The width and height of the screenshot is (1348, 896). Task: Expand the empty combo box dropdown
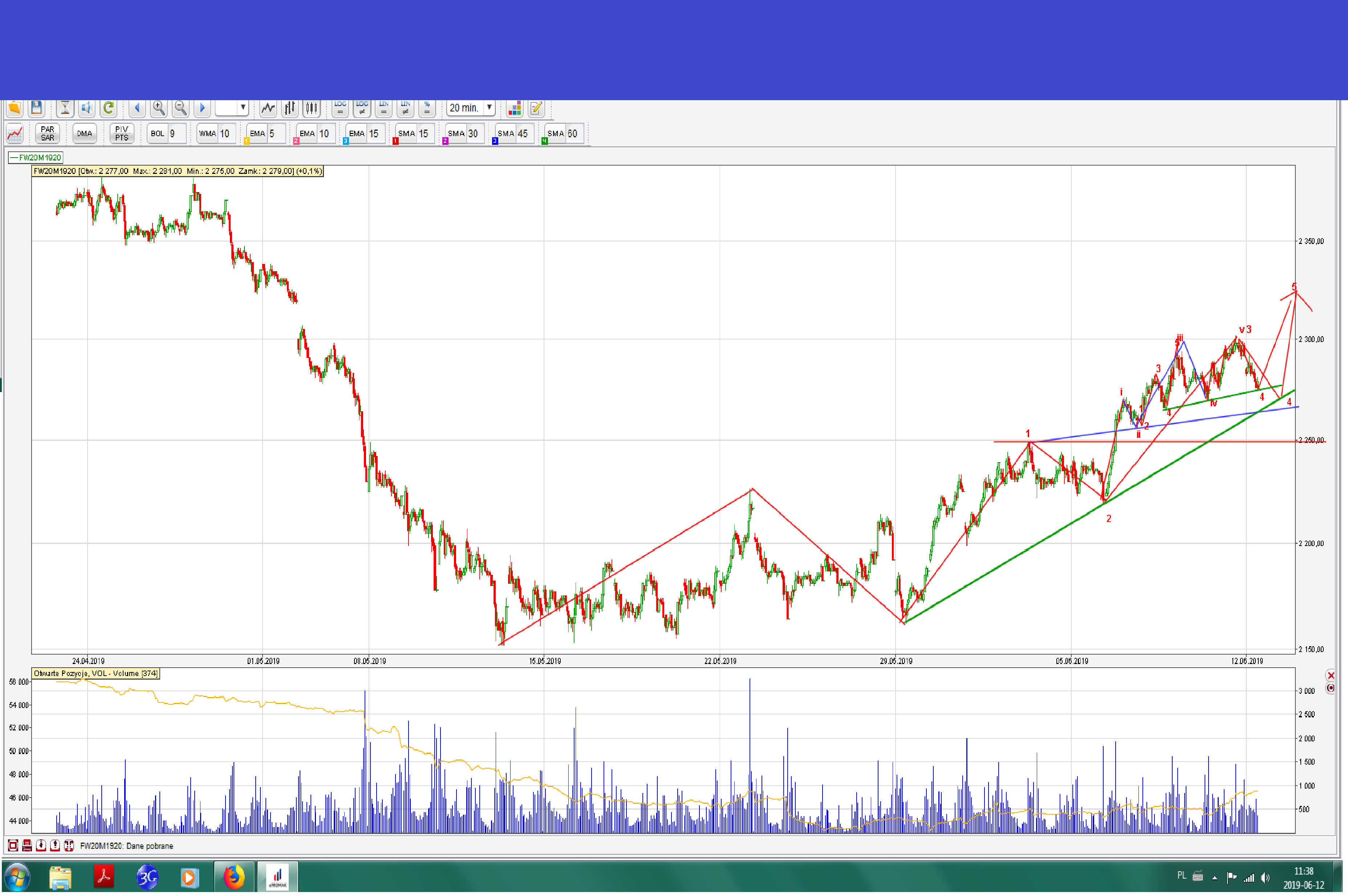coord(243,107)
